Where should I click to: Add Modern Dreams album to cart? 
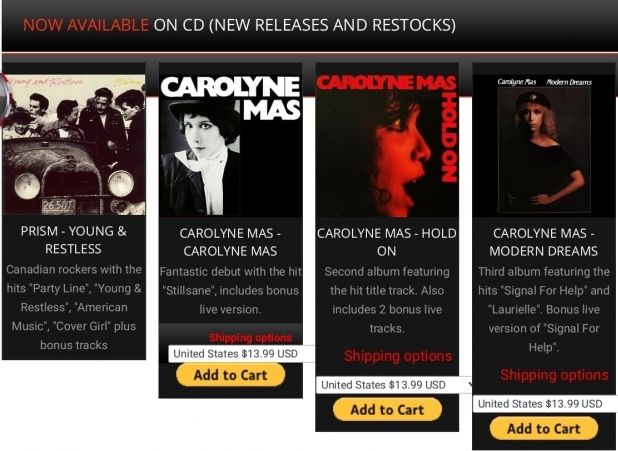544,429
